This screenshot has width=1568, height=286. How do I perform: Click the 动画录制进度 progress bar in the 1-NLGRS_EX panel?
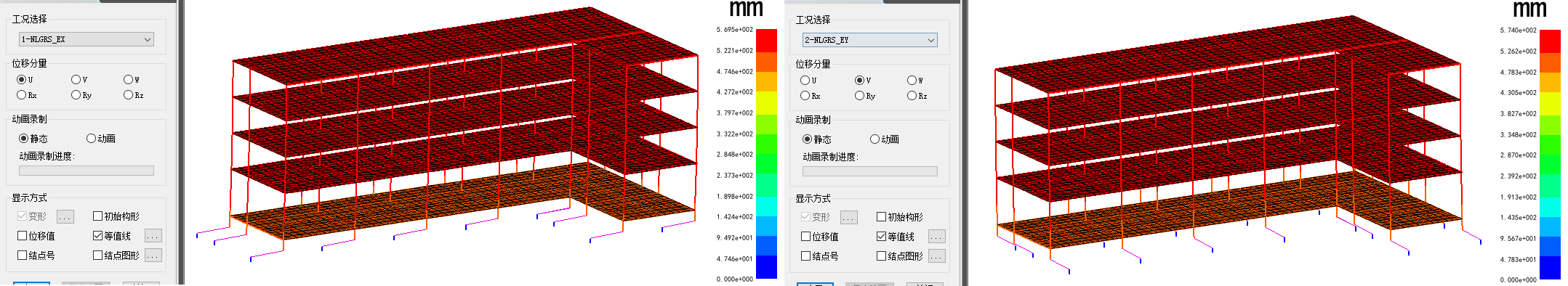pyautogui.click(x=87, y=171)
